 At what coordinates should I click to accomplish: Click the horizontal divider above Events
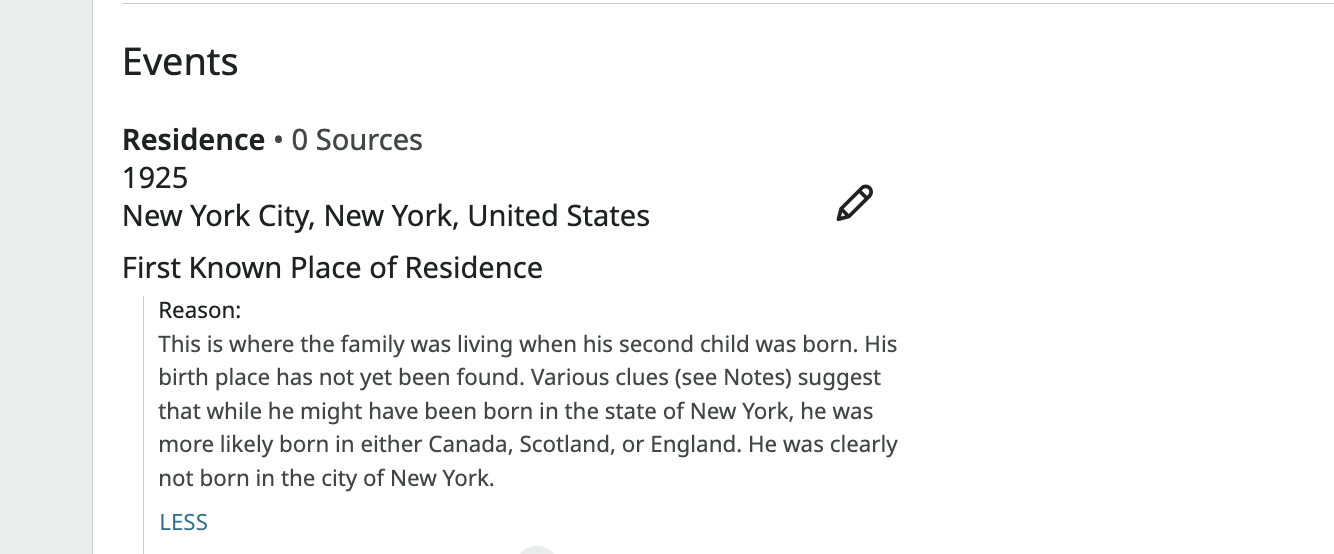tap(700, 4)
